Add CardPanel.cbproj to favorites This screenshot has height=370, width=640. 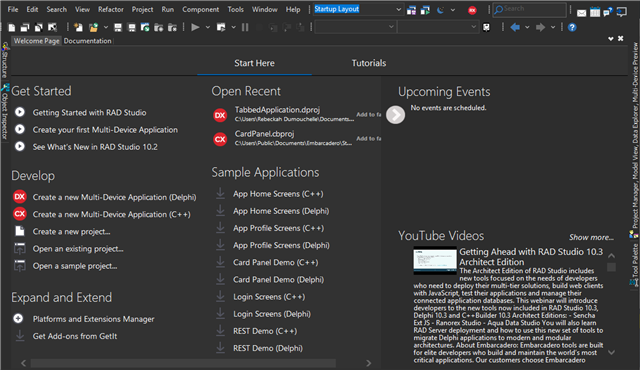369,139
